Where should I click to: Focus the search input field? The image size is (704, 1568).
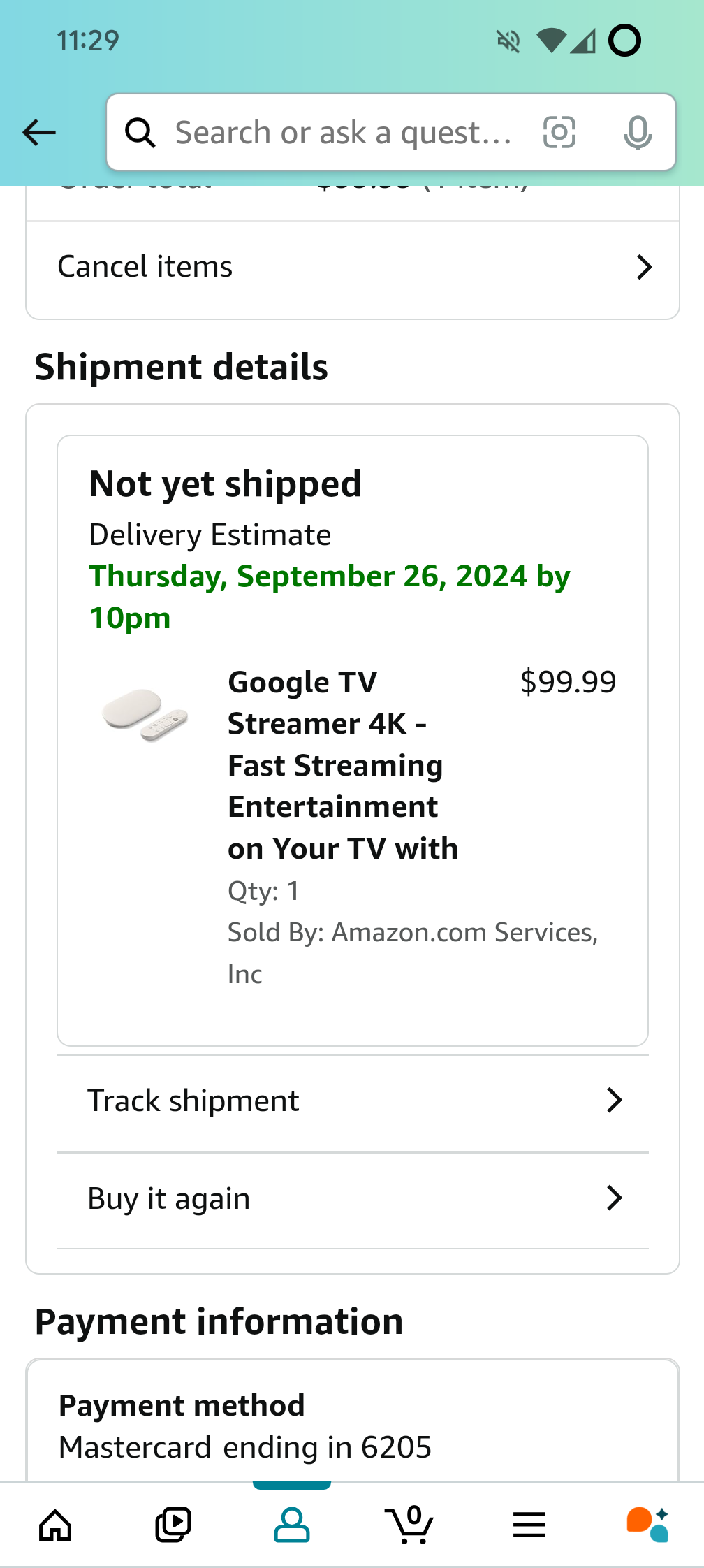[x=342, y=132]
